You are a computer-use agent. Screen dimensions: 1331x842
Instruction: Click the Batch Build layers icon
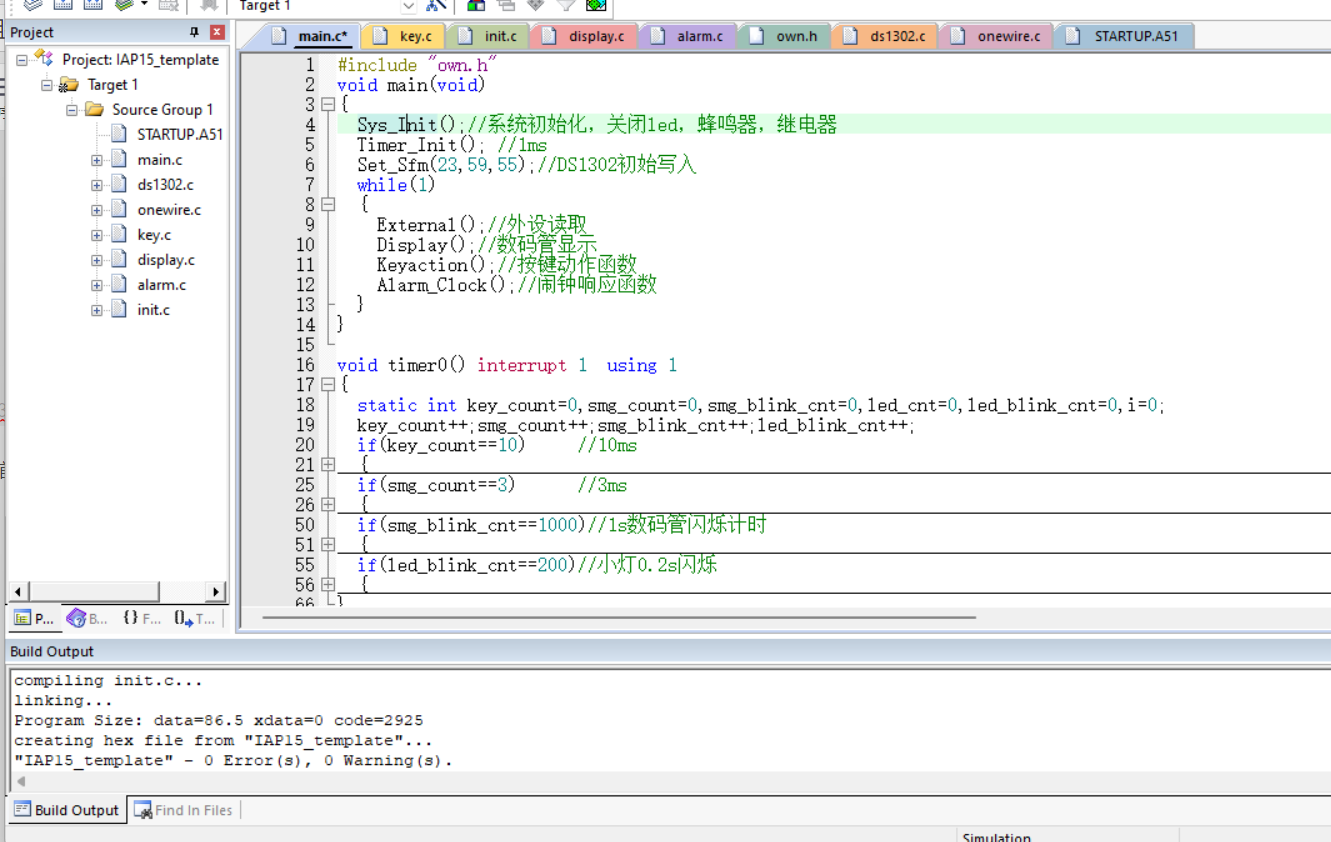pyautogui.click(x=125, y=5)
